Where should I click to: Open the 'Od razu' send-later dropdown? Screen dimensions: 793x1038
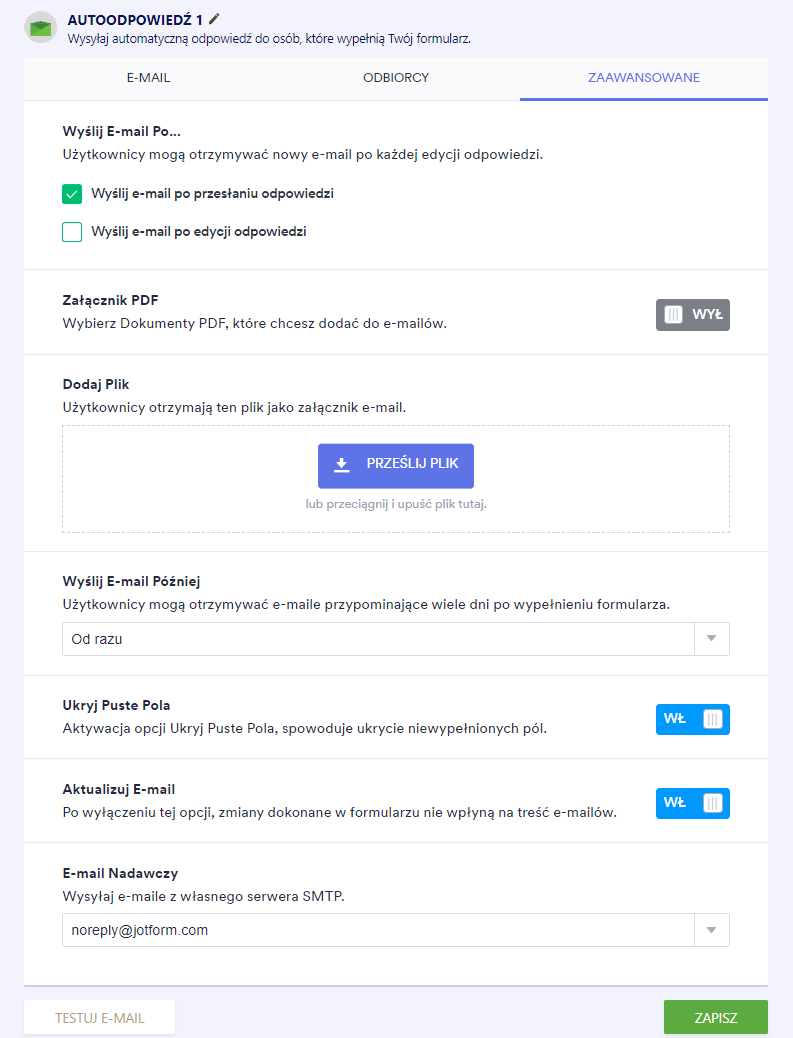click(378, 639)
